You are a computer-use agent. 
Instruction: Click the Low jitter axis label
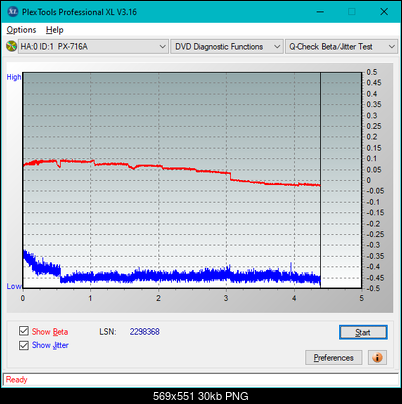(x=14, y=286)
